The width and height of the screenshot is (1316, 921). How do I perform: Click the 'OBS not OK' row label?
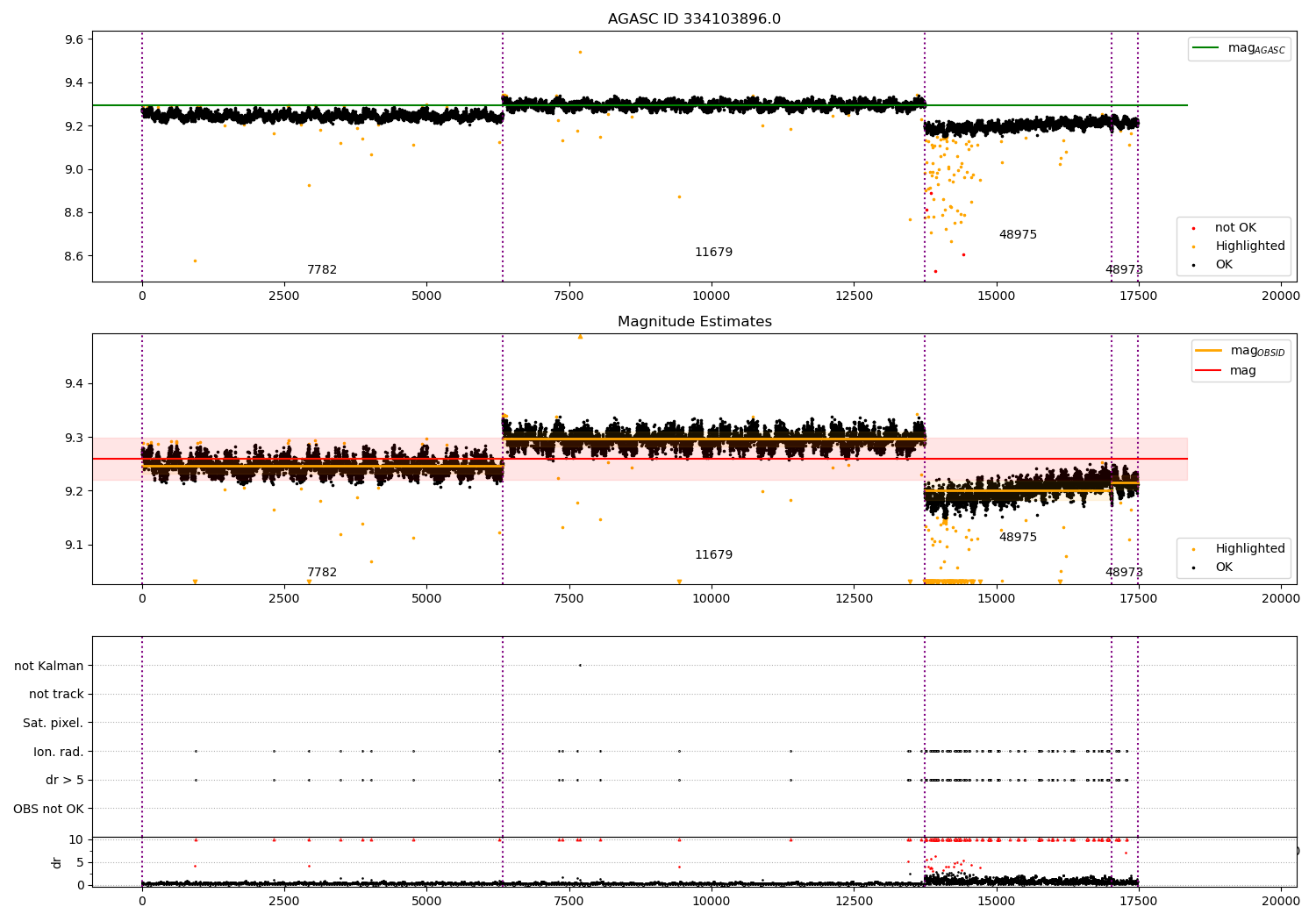tap(48, 809)
